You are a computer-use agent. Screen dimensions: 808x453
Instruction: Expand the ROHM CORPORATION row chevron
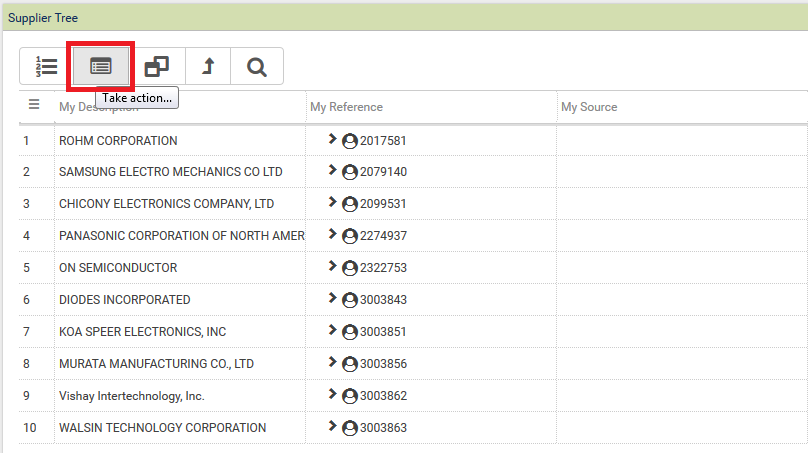pyautogui.click(x=332, y=140)
